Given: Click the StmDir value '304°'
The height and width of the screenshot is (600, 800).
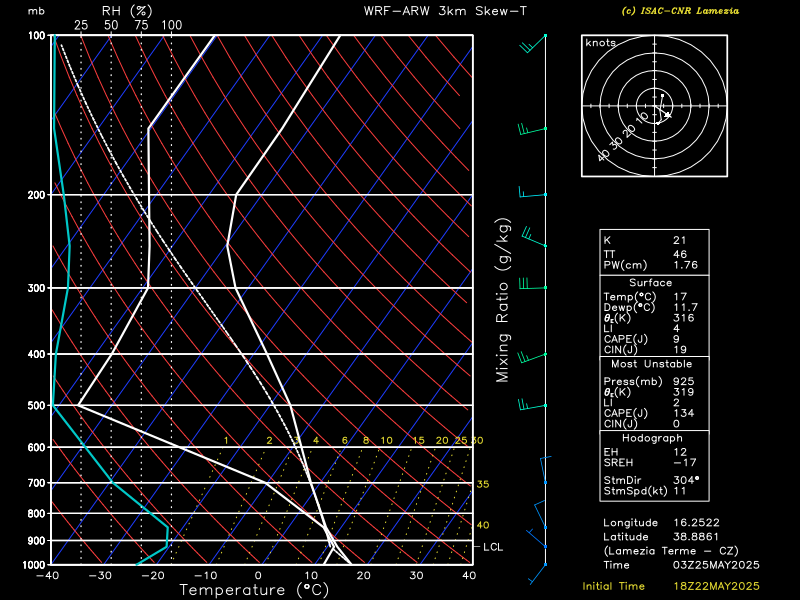Looking at the screenshot, I should 686,480.
